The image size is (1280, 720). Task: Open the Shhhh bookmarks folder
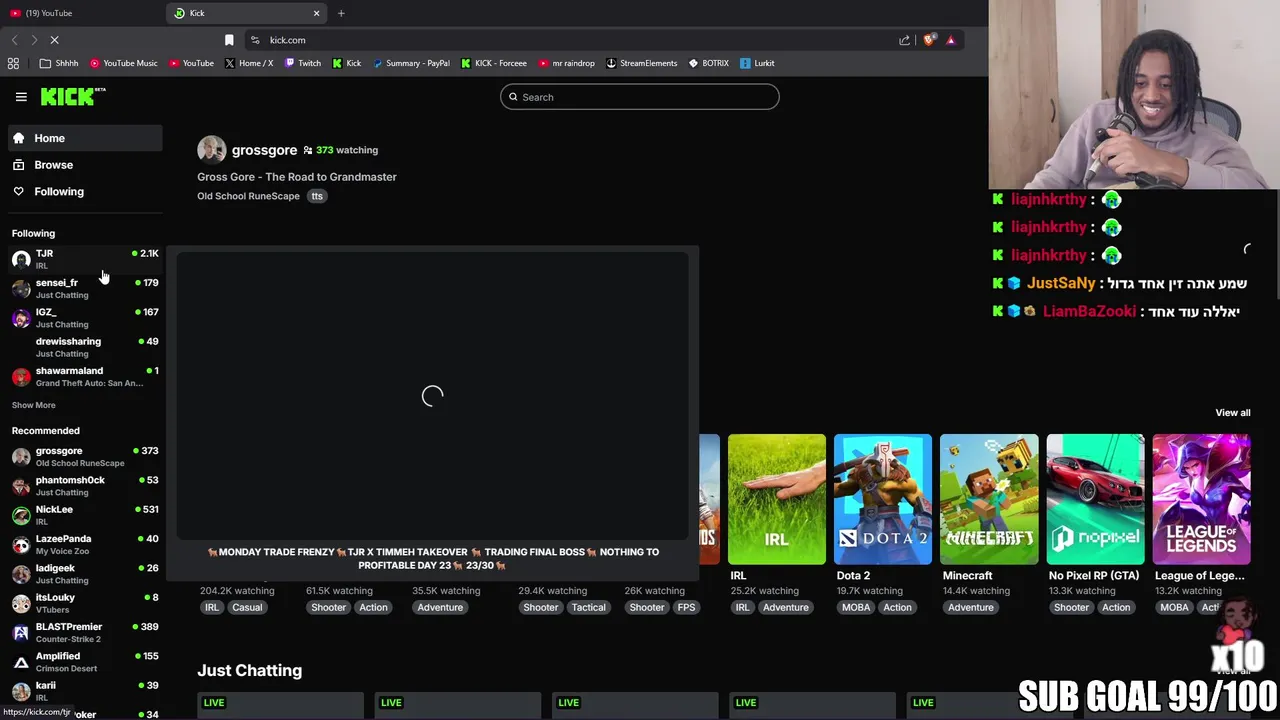[x=59, y=63]
